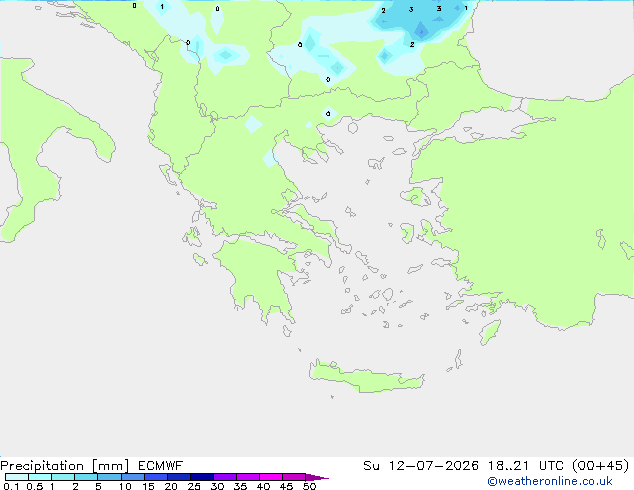Click the legend tick label '0.5'
The image size is (634, 490).
pos(35,486)
